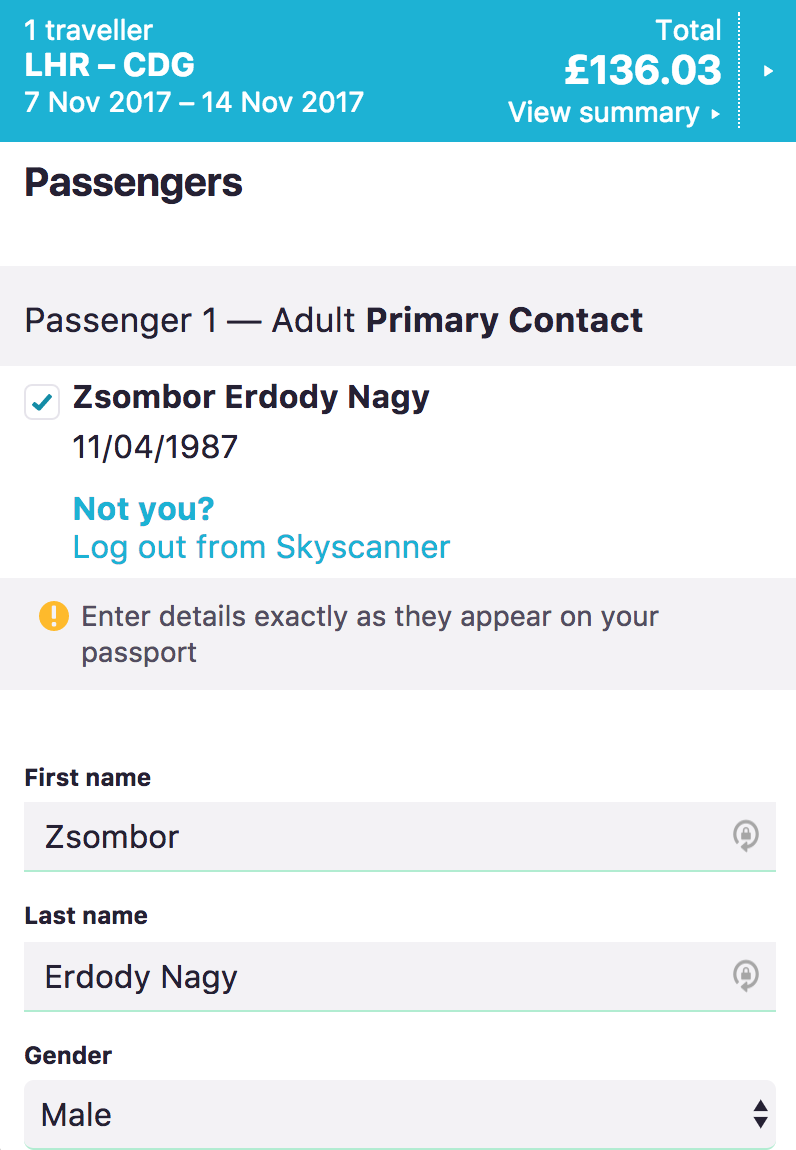Click the up-down arrows on the Gender selector
796x1150 pixels.
pos(760,1114)
